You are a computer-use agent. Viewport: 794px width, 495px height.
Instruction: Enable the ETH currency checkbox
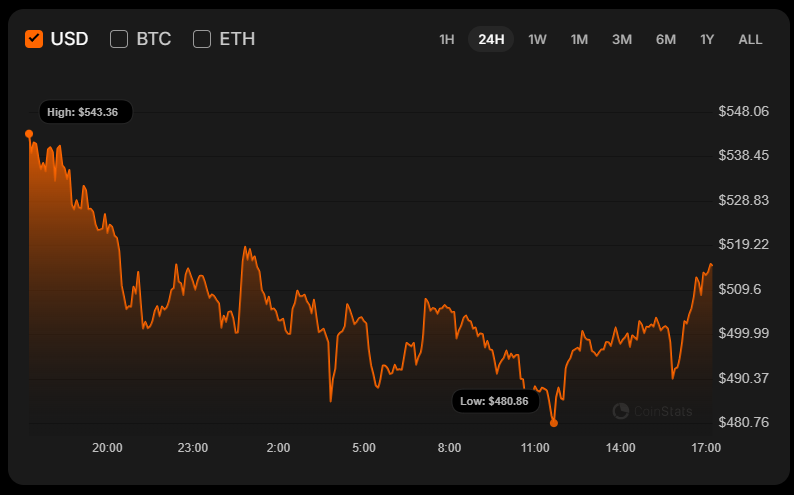202,39
